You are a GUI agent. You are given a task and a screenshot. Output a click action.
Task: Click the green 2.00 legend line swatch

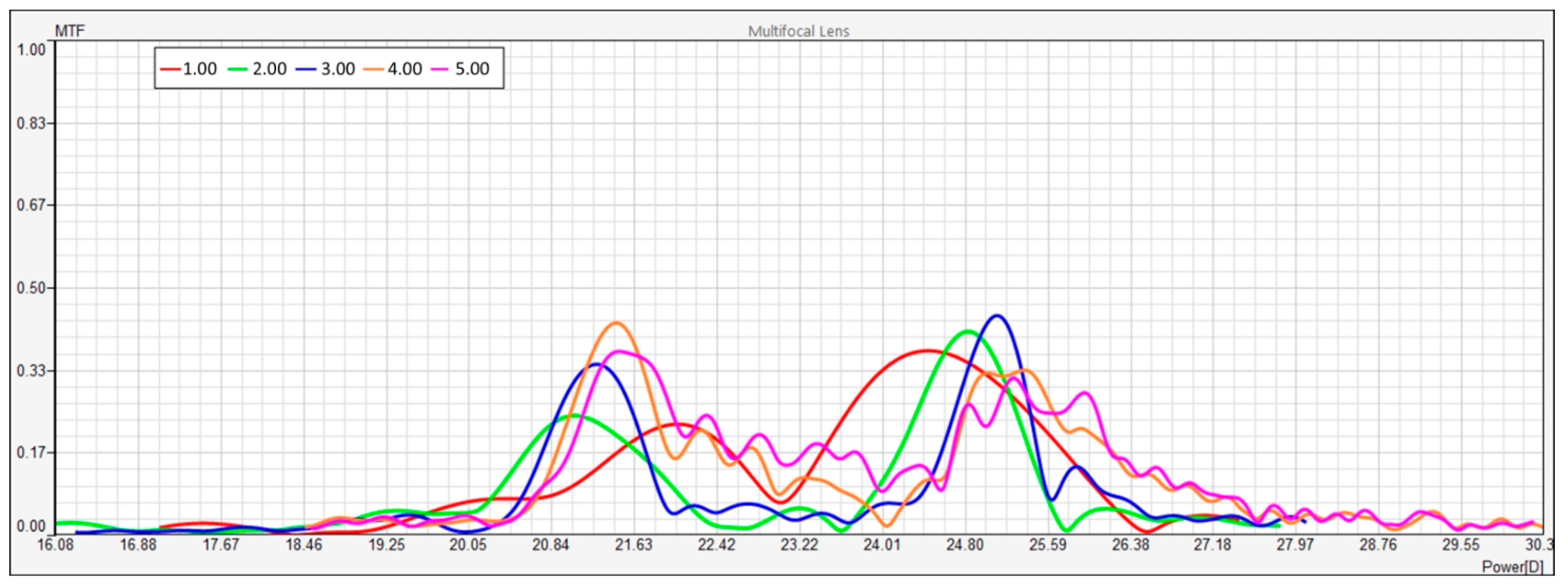coord(238,70)
